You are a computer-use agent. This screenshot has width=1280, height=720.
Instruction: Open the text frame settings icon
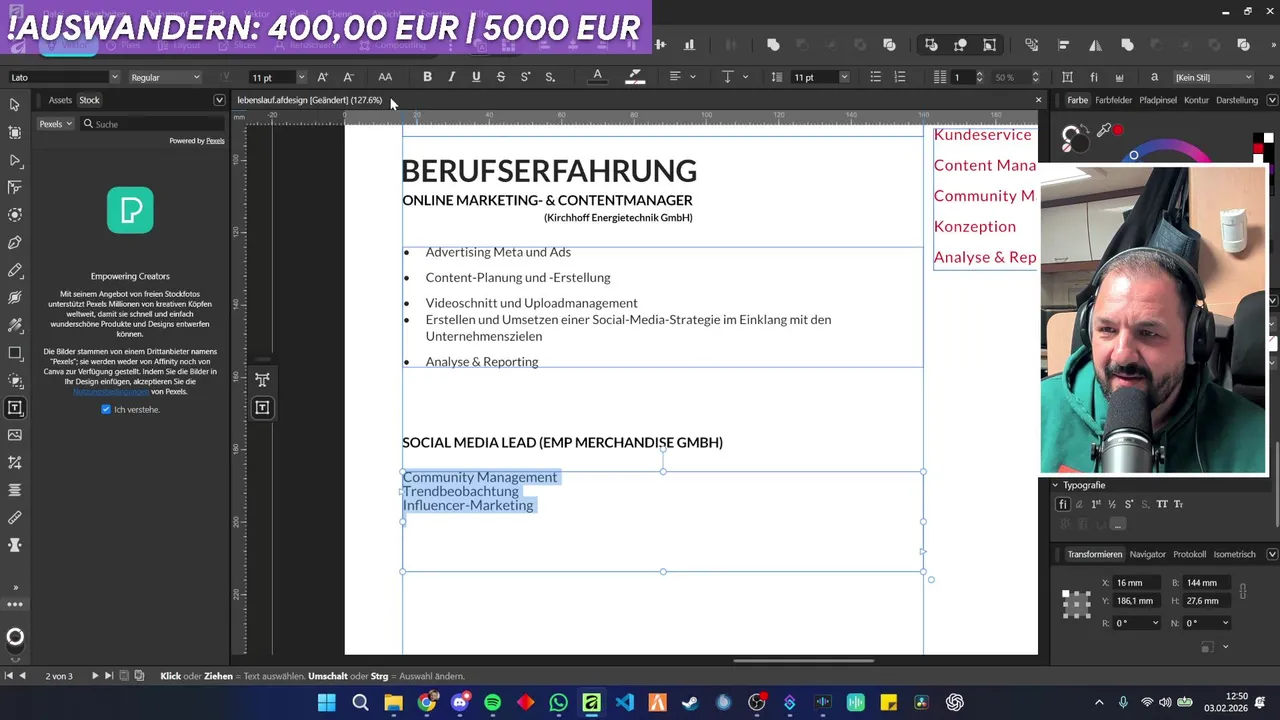coord(1067,77)
